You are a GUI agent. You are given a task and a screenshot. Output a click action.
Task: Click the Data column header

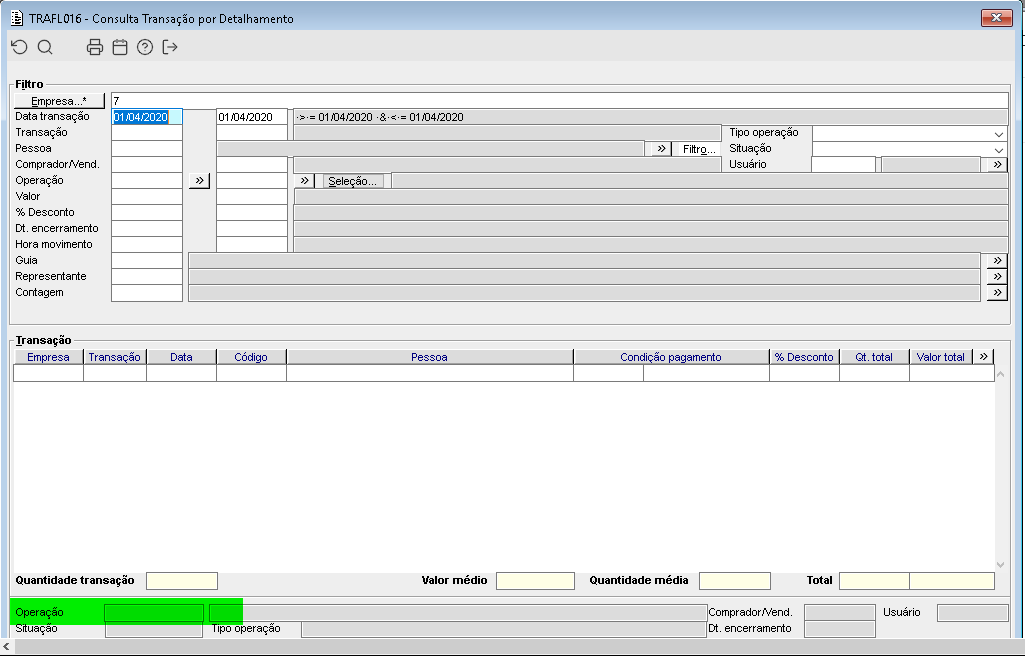pyautogui.click(x=181, y=357)
